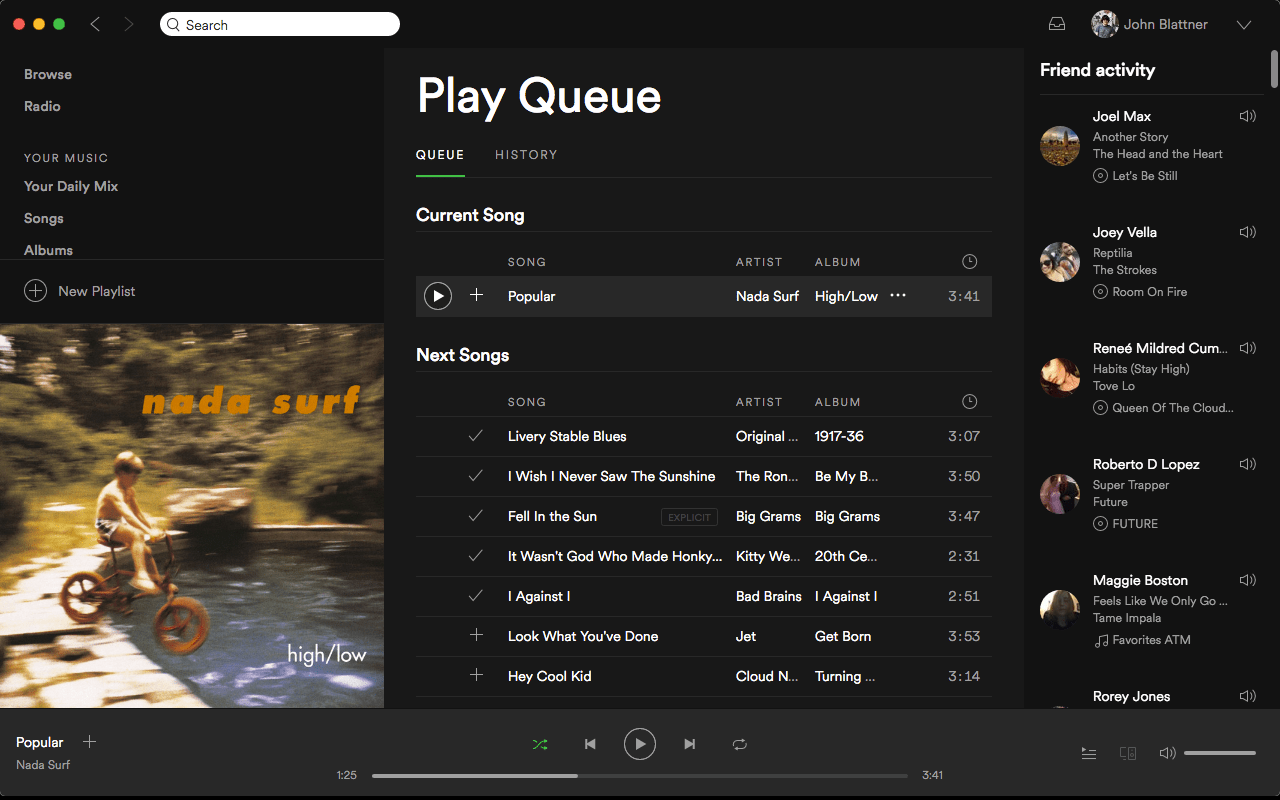The height and width of the screenshot is (800, 1280).
Task: Open Maggie Boston's profile picture
Action: (1060, 610)
